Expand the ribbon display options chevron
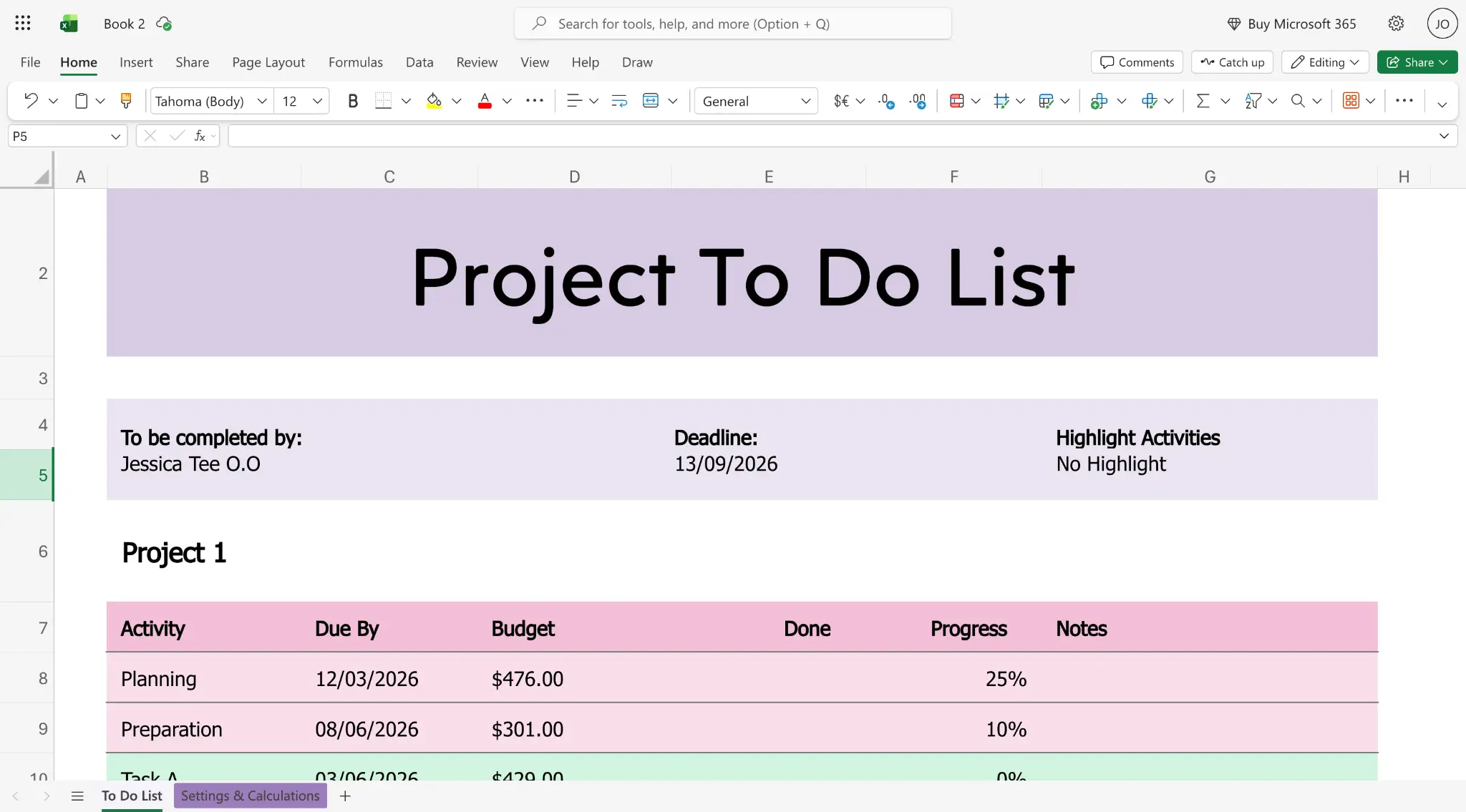The height and width of the screenshot is (812, 1466). click(1442, 104)
